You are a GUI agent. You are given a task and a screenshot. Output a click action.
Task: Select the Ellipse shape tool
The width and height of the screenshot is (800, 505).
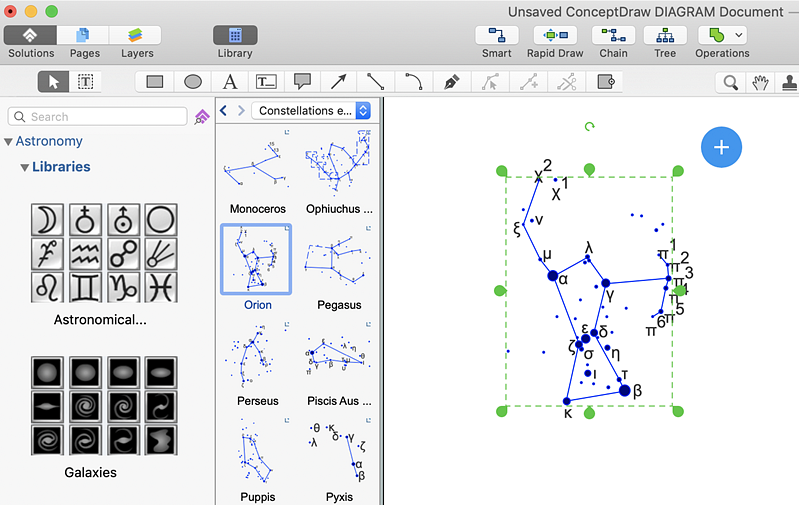(x=192, y=82)
